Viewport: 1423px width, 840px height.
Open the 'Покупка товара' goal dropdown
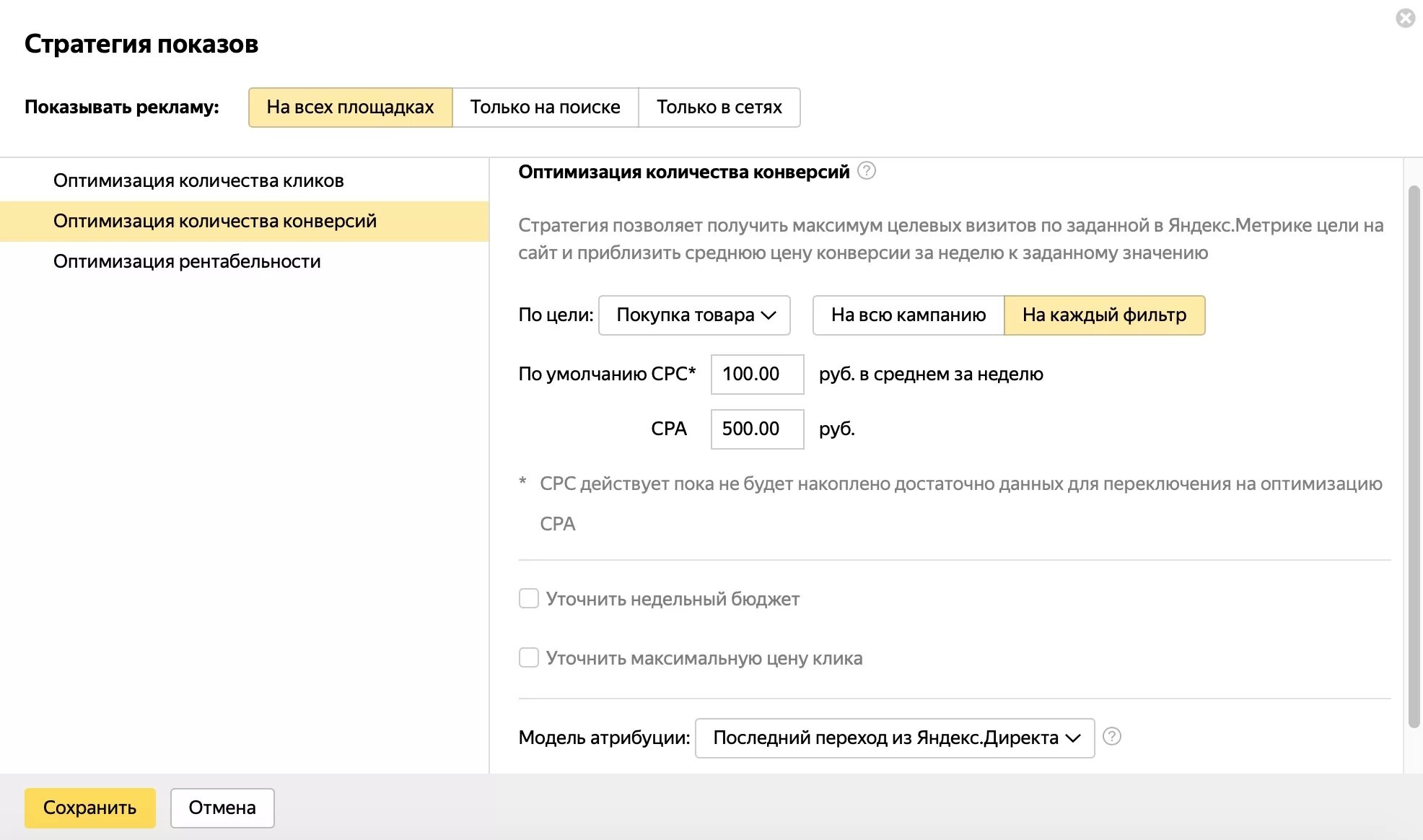[694, 315]
